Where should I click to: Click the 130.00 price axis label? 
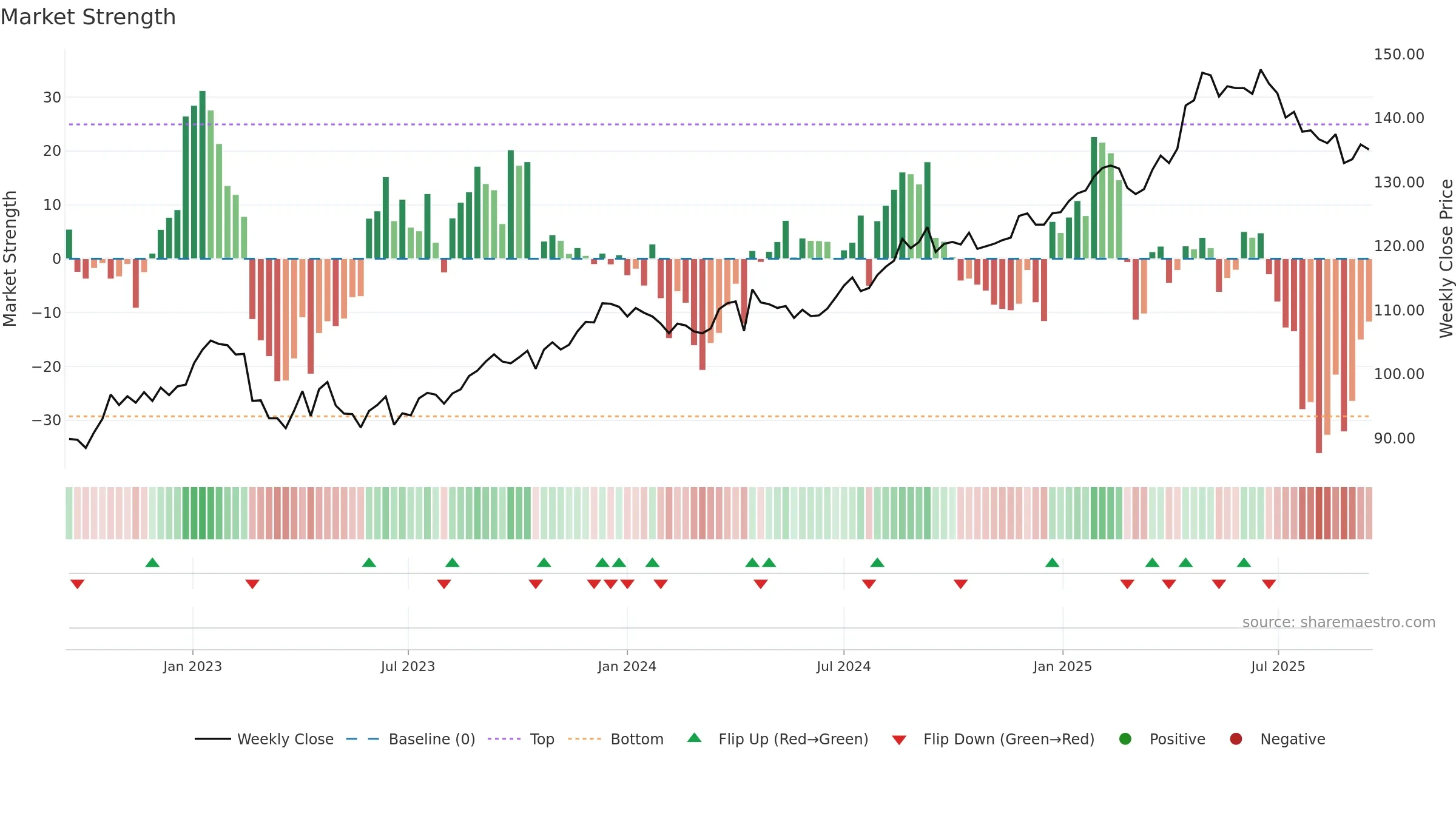click(1399, 183)
